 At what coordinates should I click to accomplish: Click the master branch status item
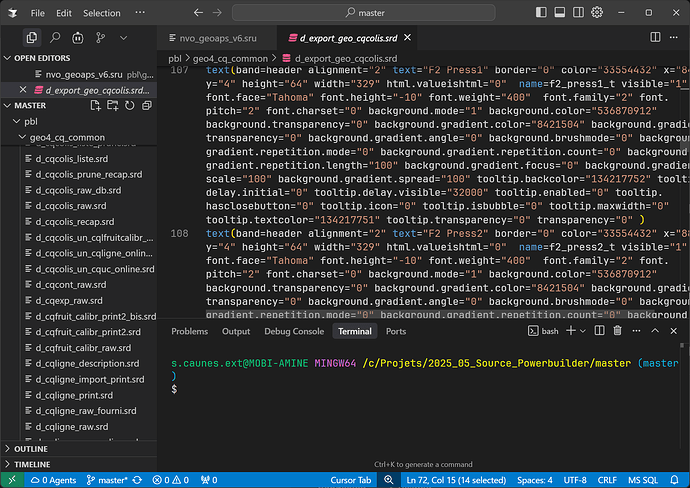(107, 480)
